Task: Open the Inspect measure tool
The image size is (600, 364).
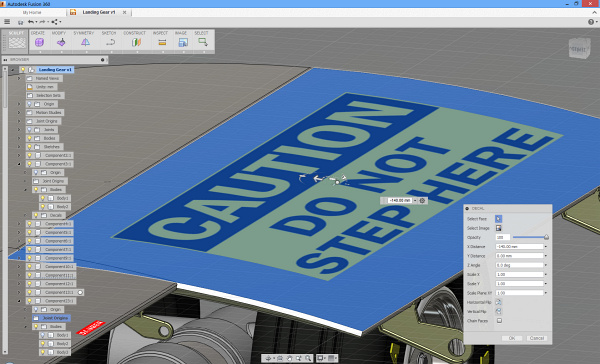Action: pyautogui.click(x=162, y=42)
